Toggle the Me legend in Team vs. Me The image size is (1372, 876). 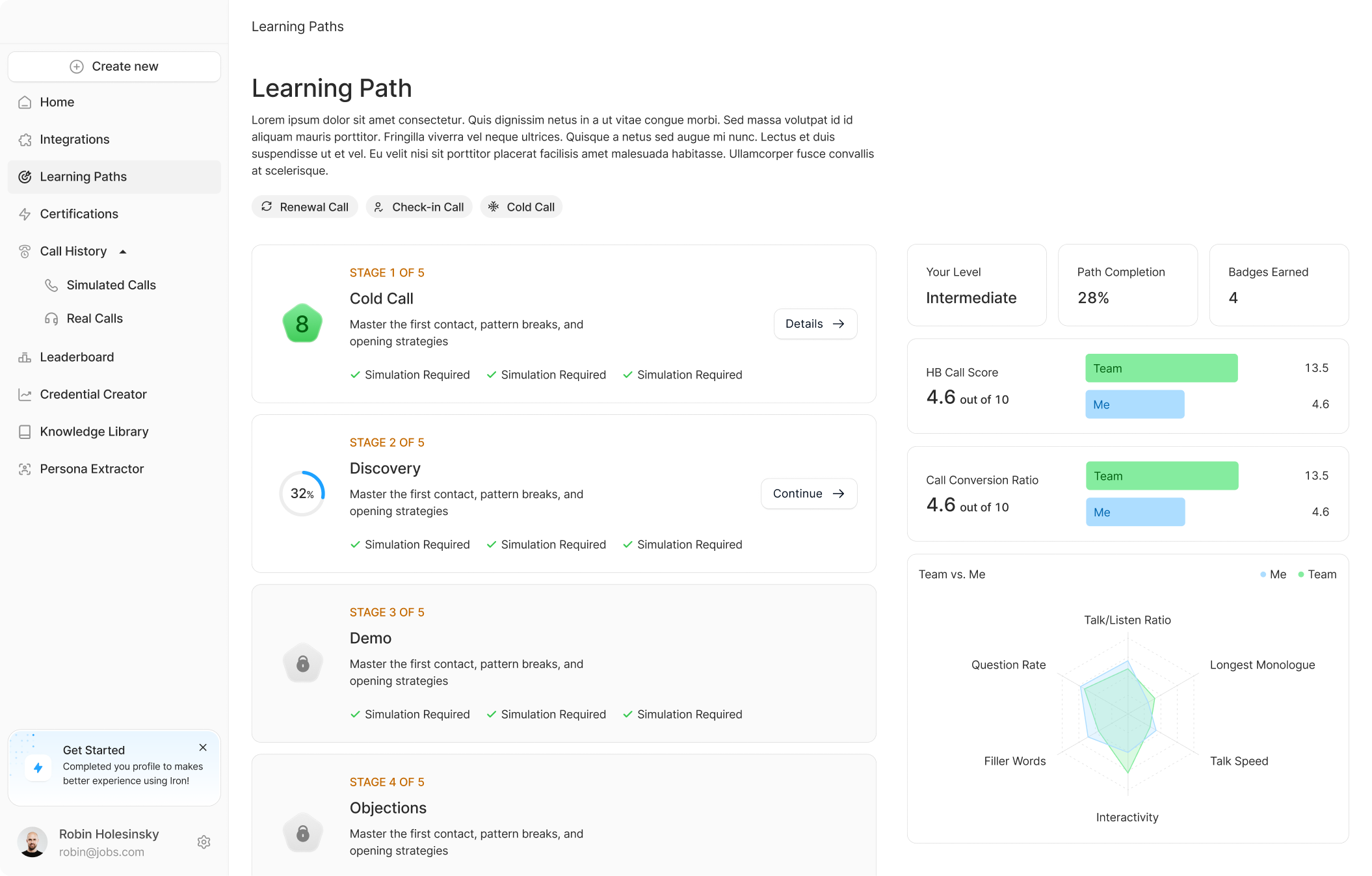1273,574
